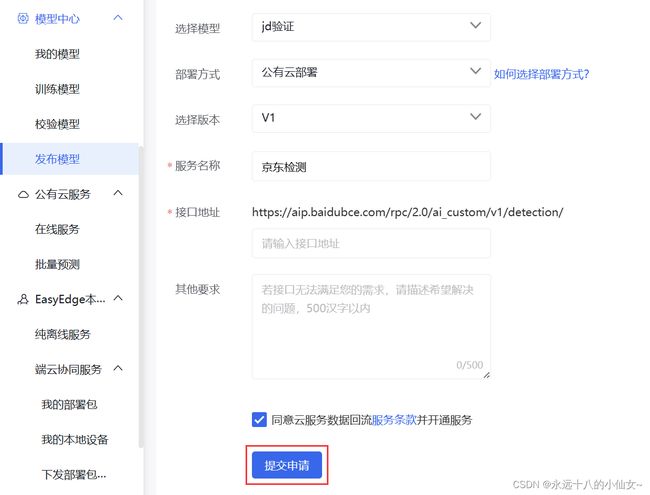Click the 公有云服务 cloud icon

pos(23,194)
